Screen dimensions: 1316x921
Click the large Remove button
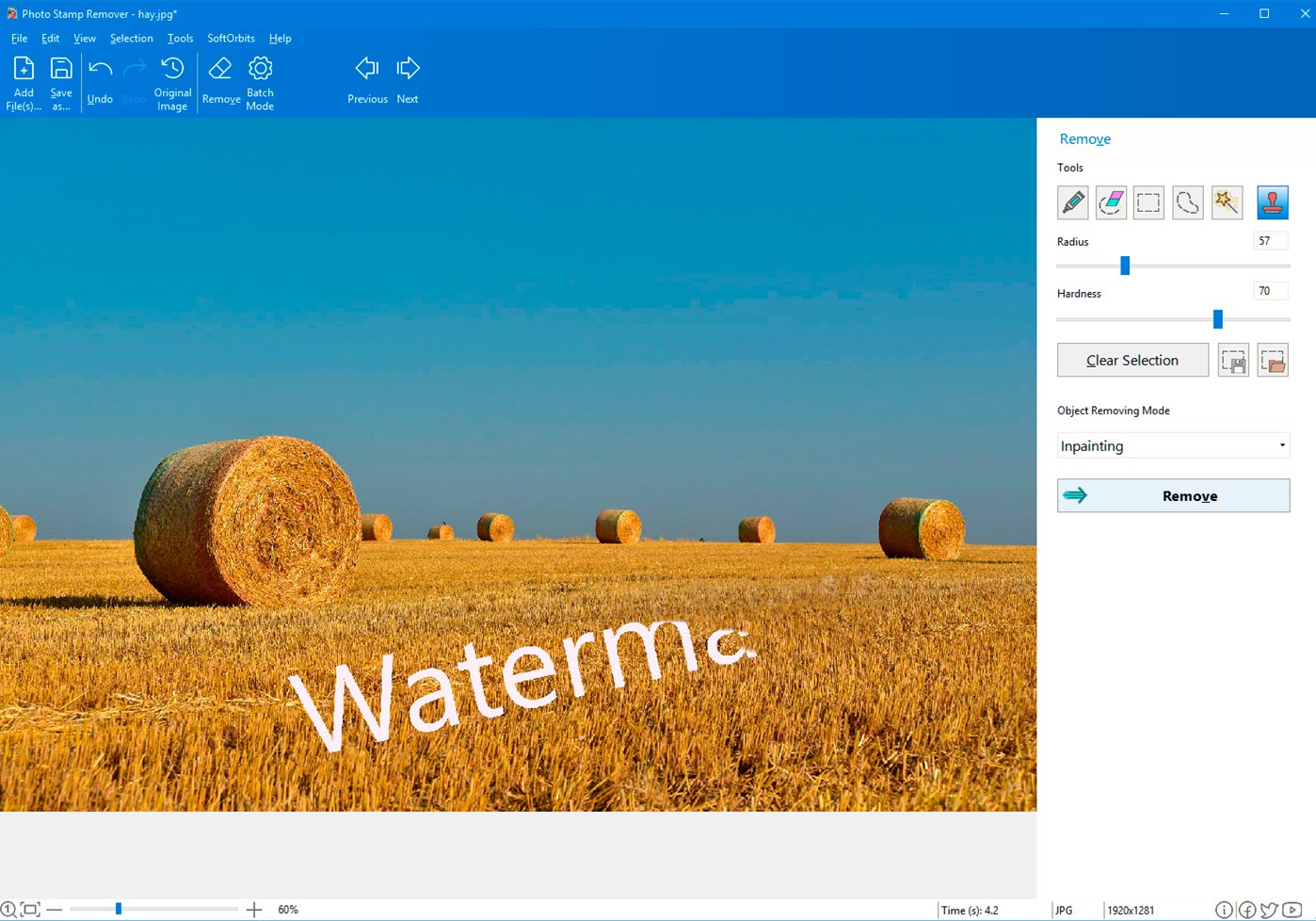click(1173, 495)
